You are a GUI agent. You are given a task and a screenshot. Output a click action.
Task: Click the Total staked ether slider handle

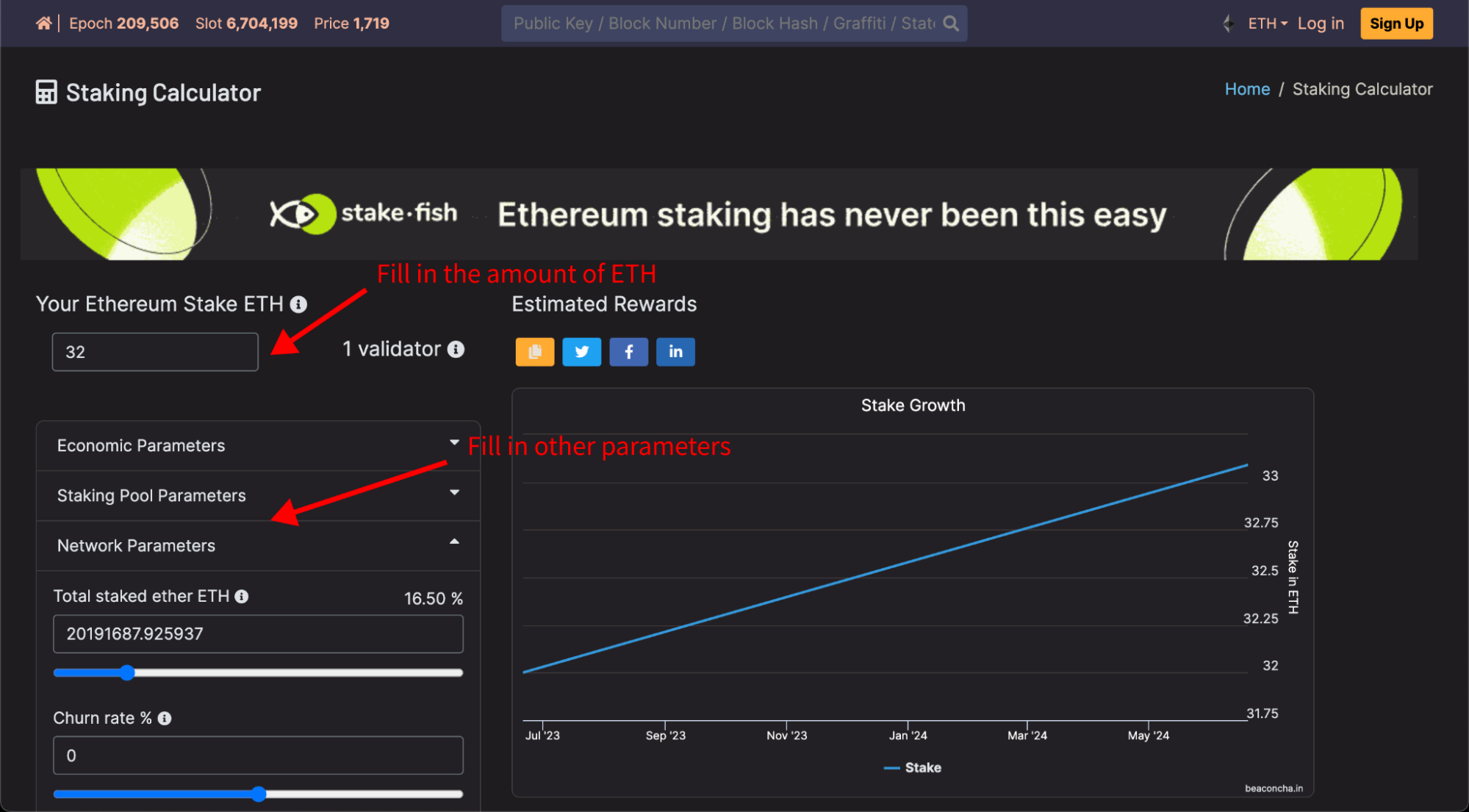coord(127,672)
